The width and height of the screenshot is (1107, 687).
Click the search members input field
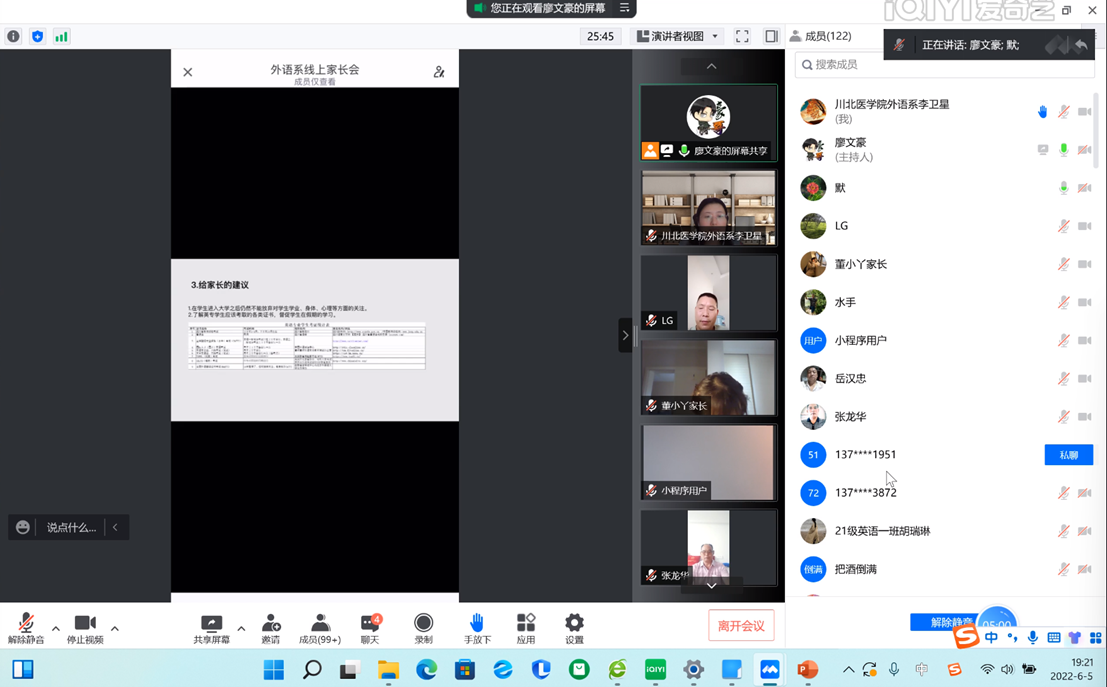pyautogui.click(x=945, y=65)
